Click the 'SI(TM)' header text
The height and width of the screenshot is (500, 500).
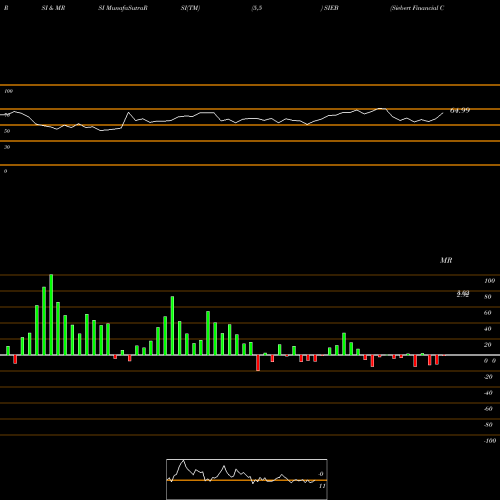point(190,8)
